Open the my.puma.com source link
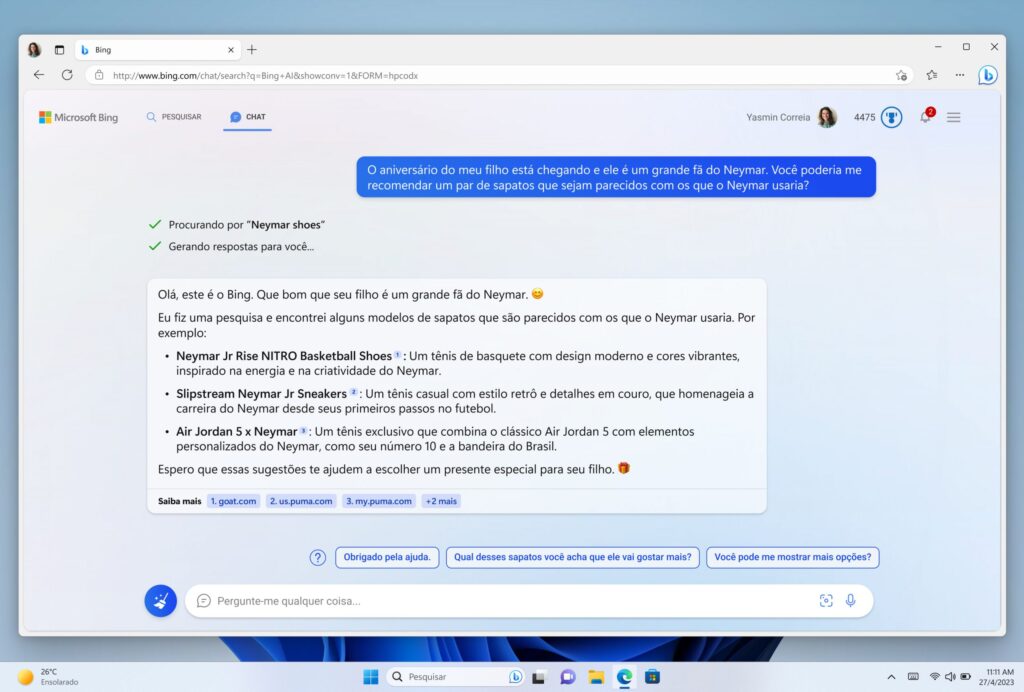The width and height of the screenshot is (1024, 692). point(379,501)
